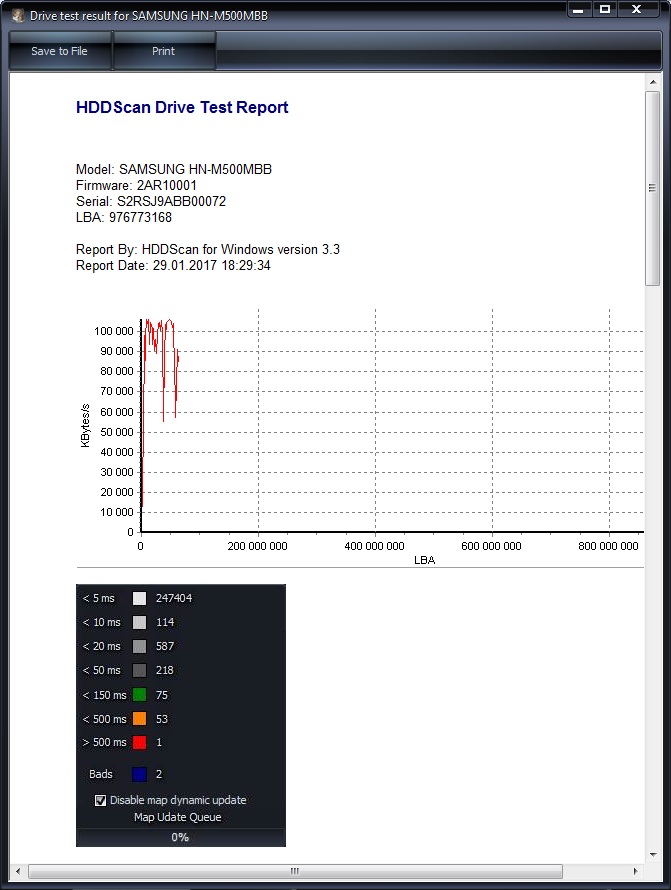Image resolution: width=671 pixels, height=890 pixels.
Task: Click the 100 000 y-axis value
Action: click(114, 331)
